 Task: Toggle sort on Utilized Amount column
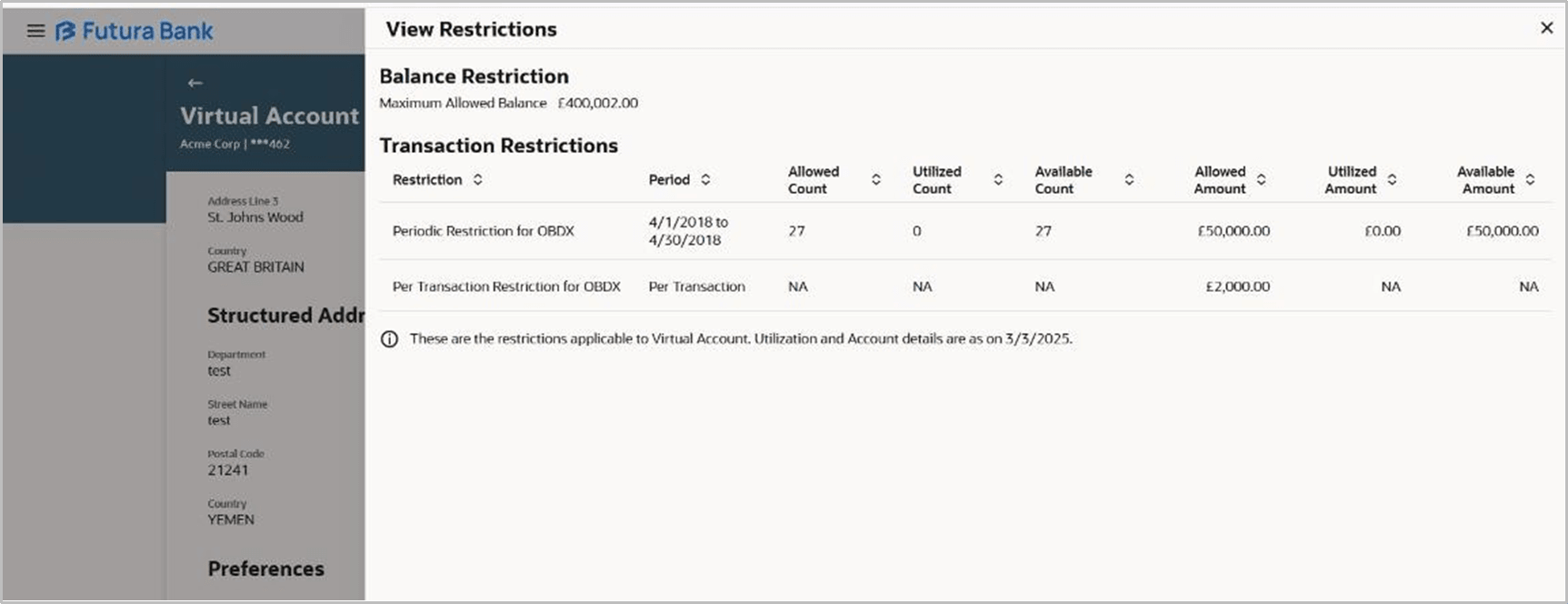coord(1391,179)
